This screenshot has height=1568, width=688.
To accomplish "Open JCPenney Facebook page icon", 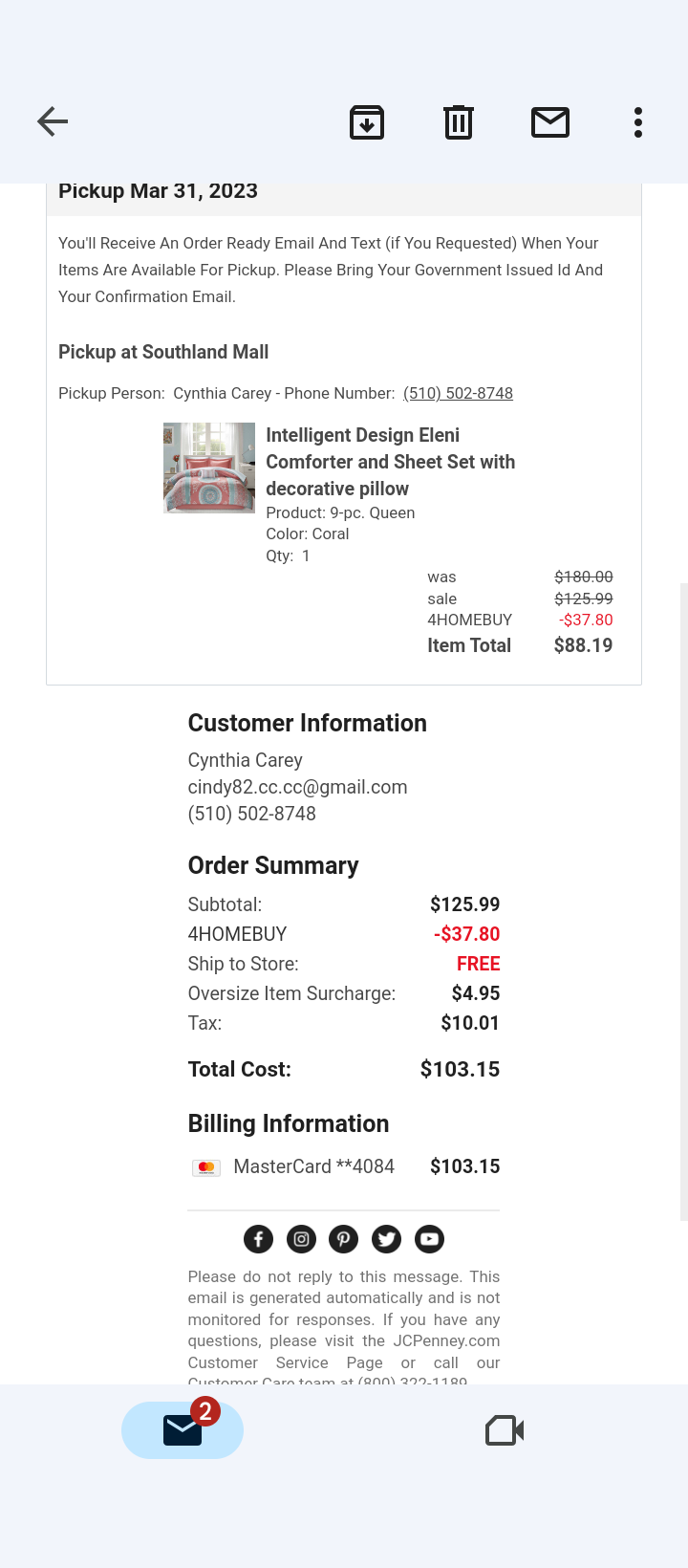I will pyautogui.click(x=259, y=1239).
